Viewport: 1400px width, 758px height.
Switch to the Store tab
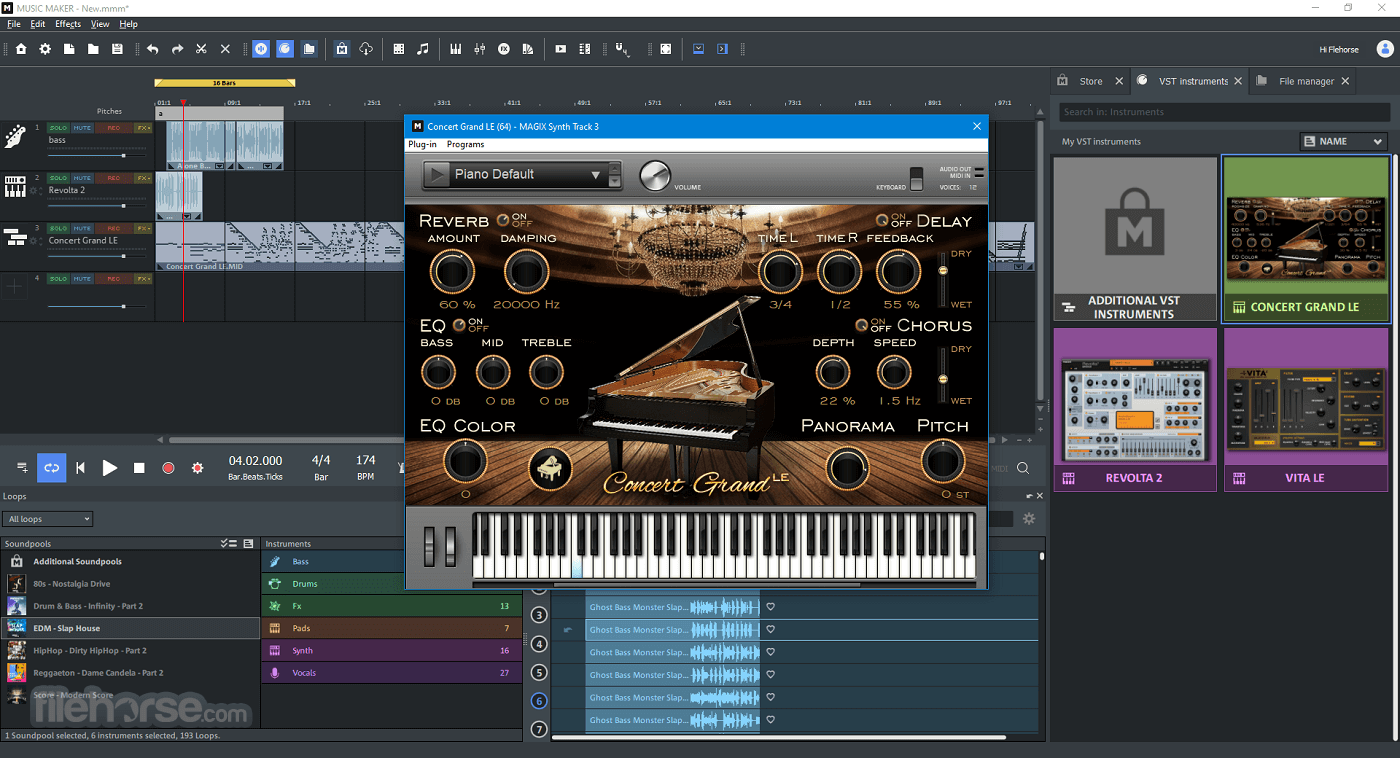[1091, 81]
